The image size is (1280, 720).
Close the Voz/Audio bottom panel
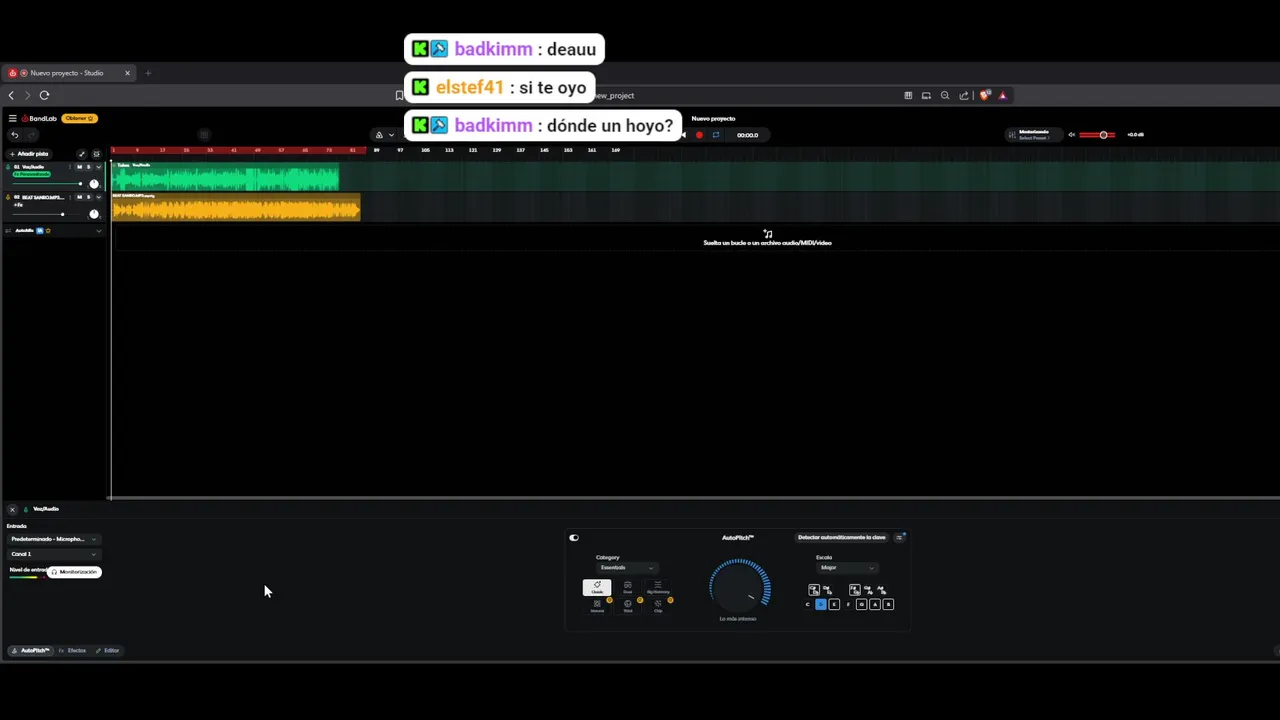(x=12, y=509)
